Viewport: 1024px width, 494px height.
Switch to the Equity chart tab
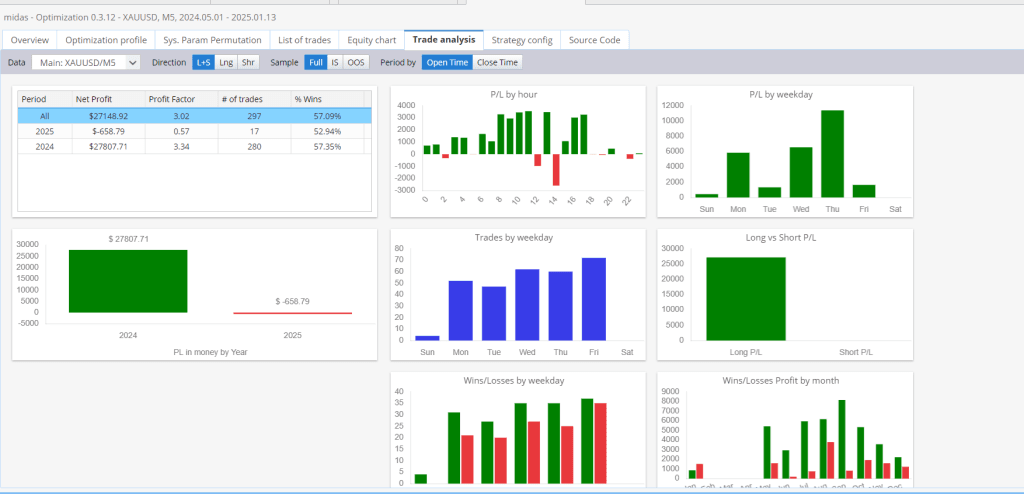(371, 40)
